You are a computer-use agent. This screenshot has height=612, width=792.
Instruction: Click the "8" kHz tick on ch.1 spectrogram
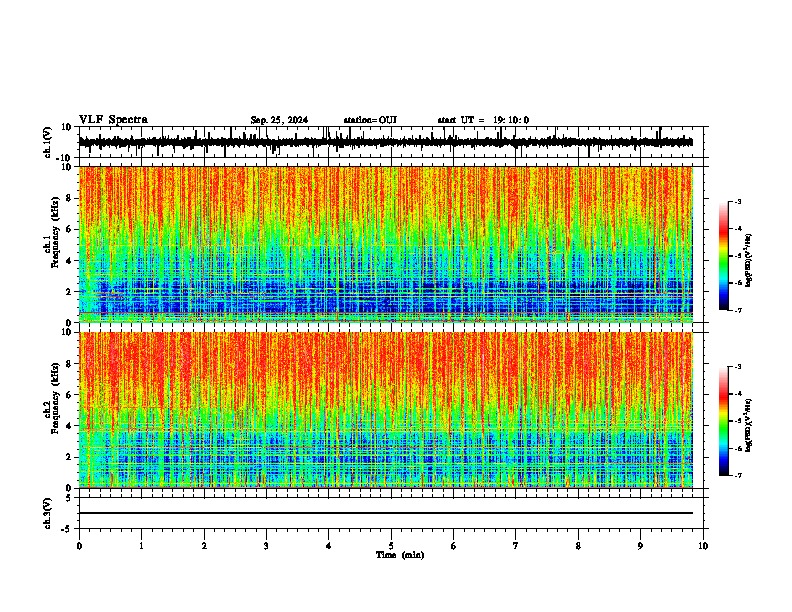[70, 198]
